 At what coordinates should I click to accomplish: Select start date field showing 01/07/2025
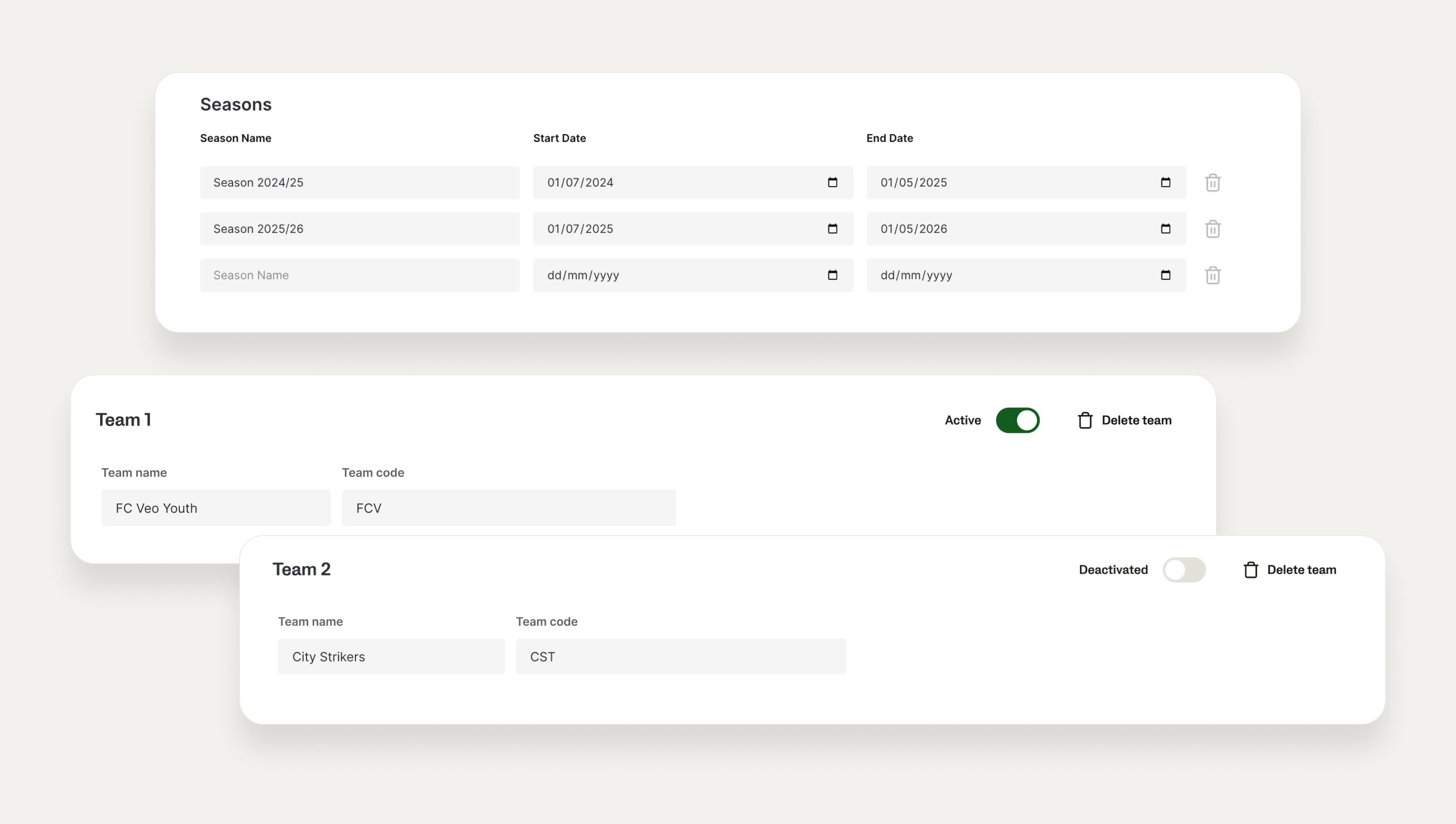(693, 229)
